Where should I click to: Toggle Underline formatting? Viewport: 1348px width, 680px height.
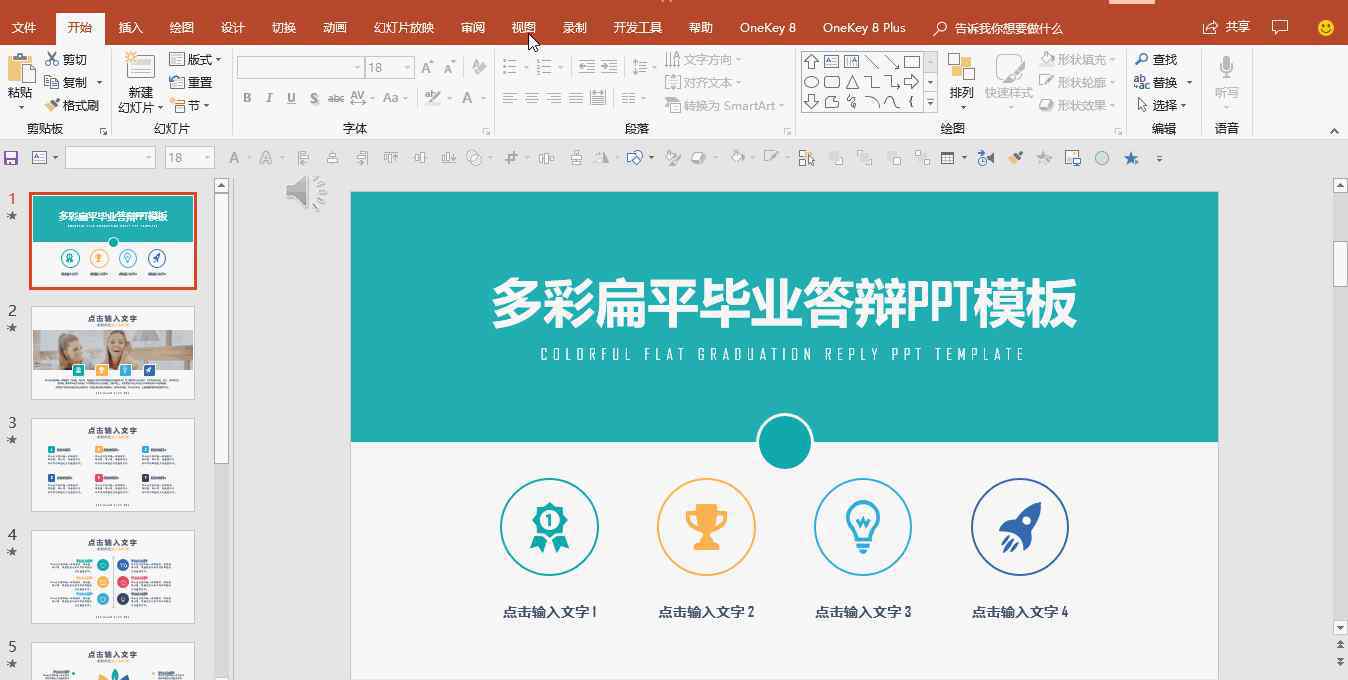tap(291, 98)
